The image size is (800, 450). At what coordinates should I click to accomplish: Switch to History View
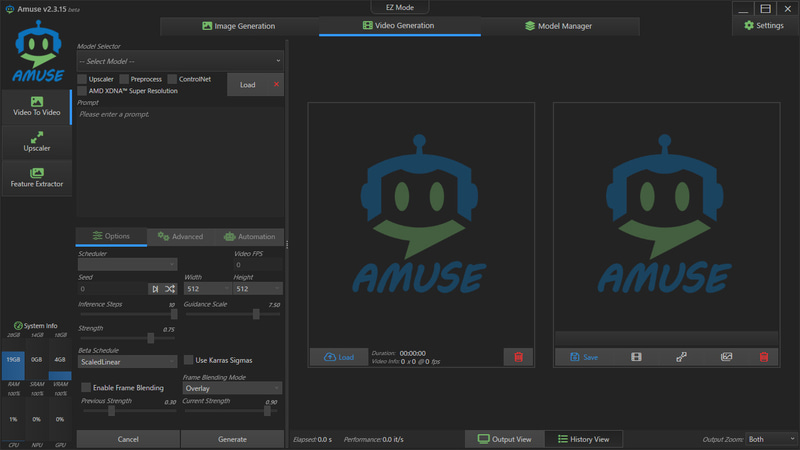point(584,439)
